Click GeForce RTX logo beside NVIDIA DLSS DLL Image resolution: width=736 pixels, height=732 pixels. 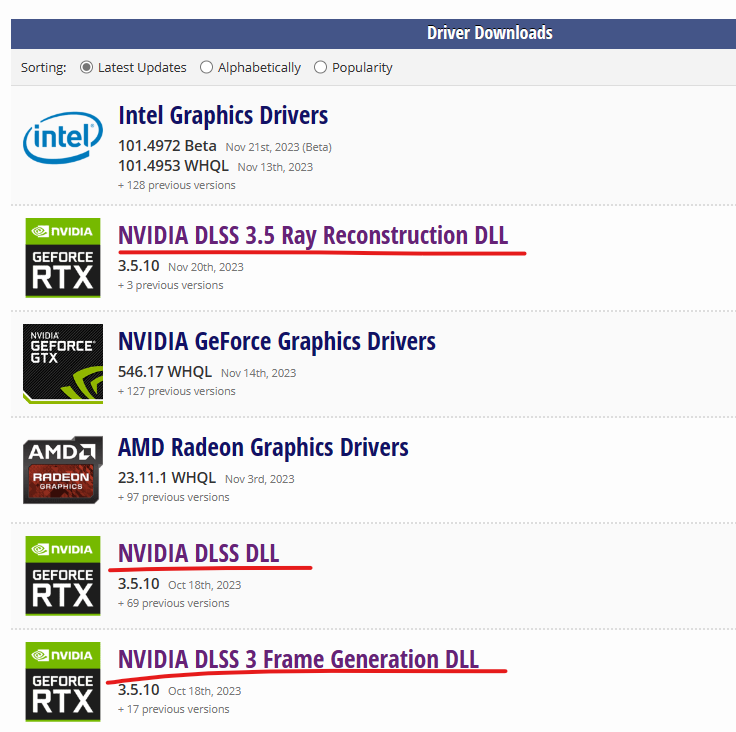(x=63, y=575)
